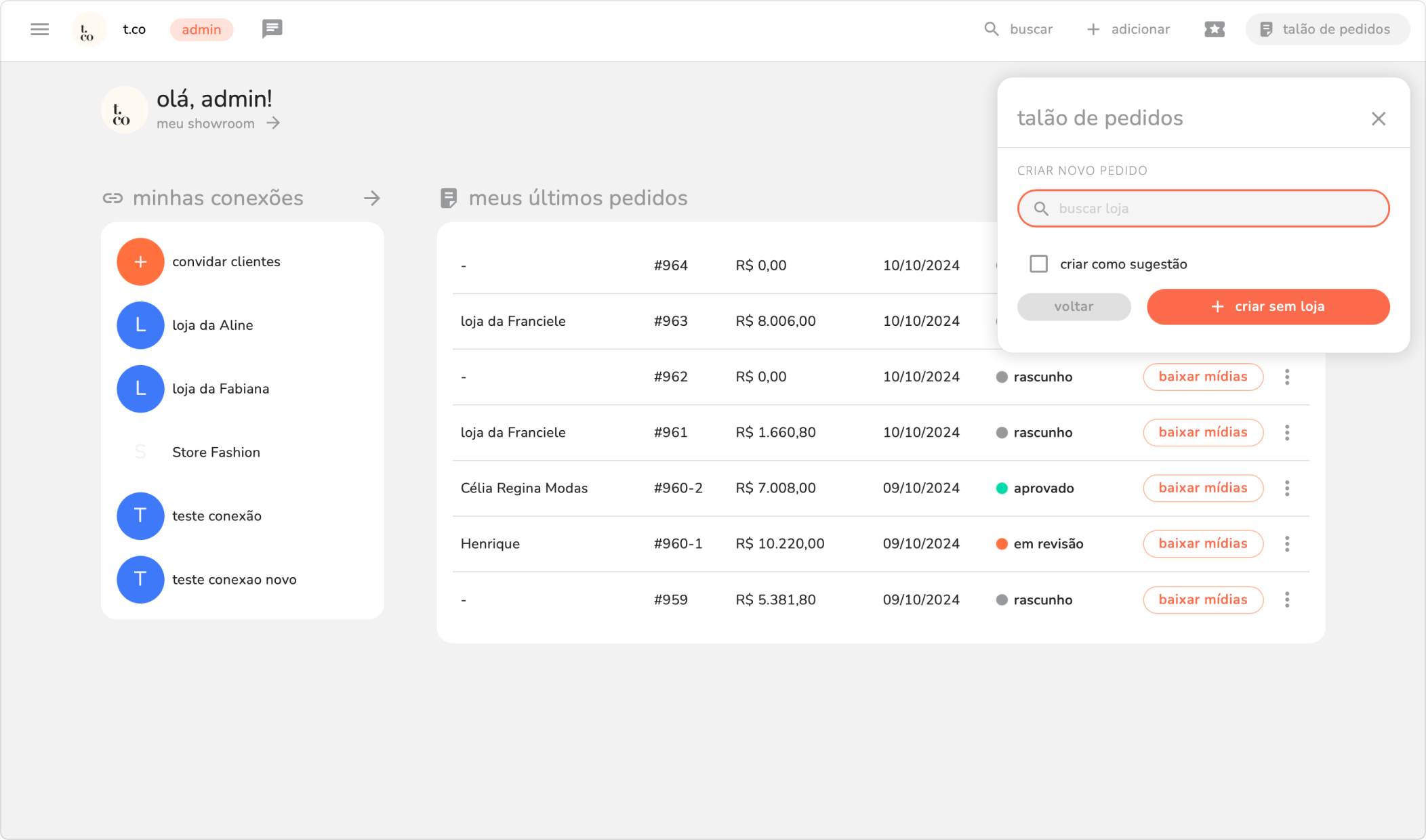Viewport: 1426px width, 840px height.
Task: Open the chat messages icon
Action: click(x=272, y=29)
